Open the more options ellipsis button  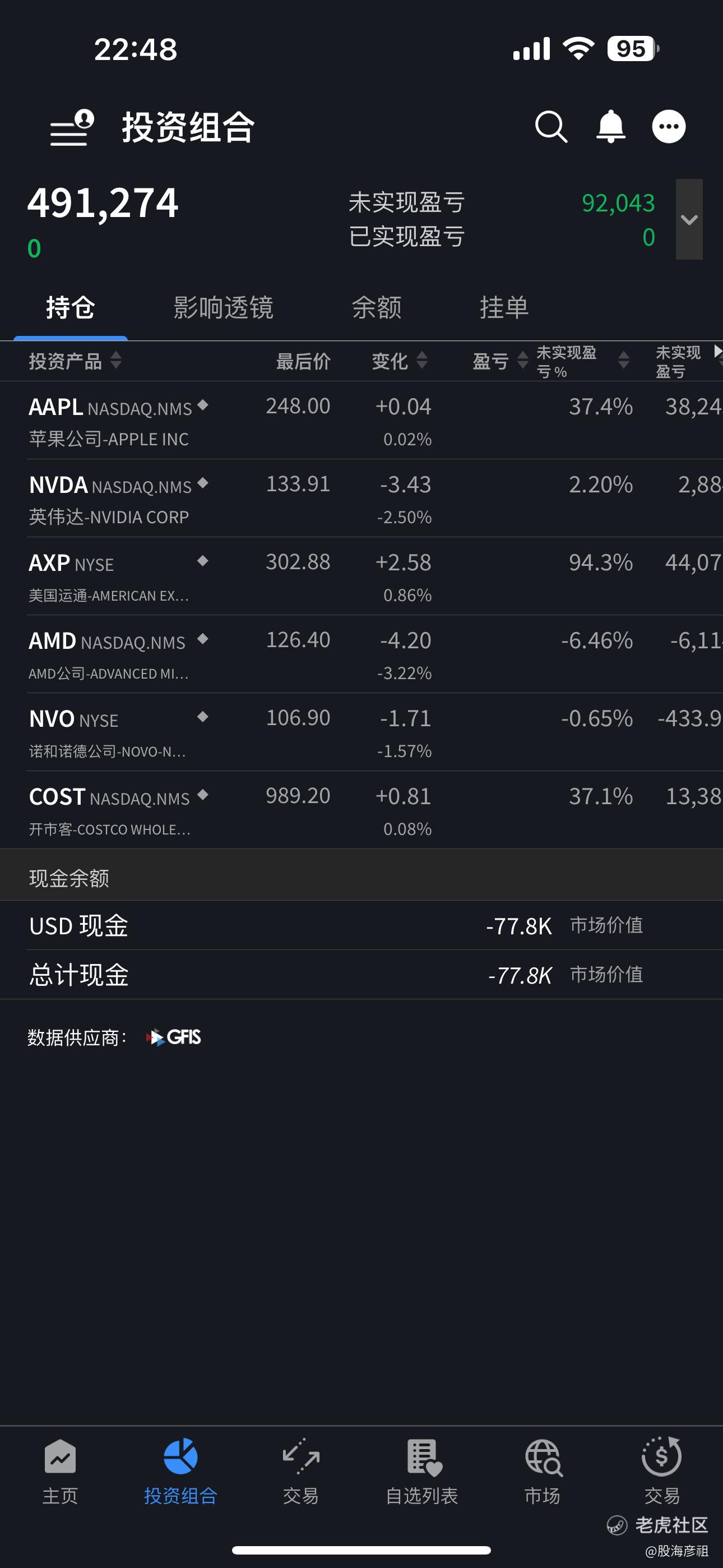tap(669, 127)
